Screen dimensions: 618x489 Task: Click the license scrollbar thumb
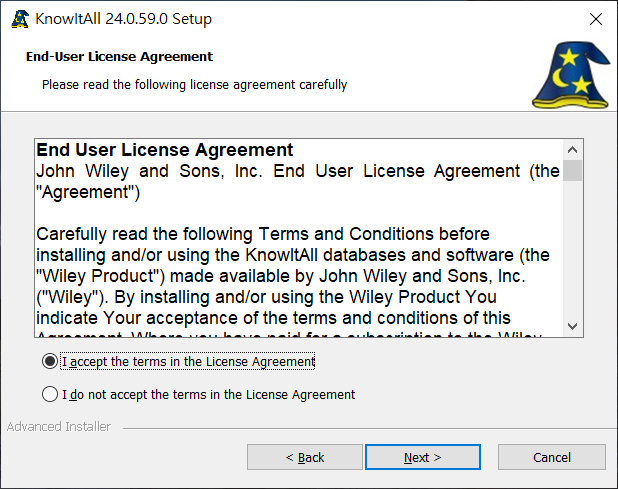[x=572, y=170]
